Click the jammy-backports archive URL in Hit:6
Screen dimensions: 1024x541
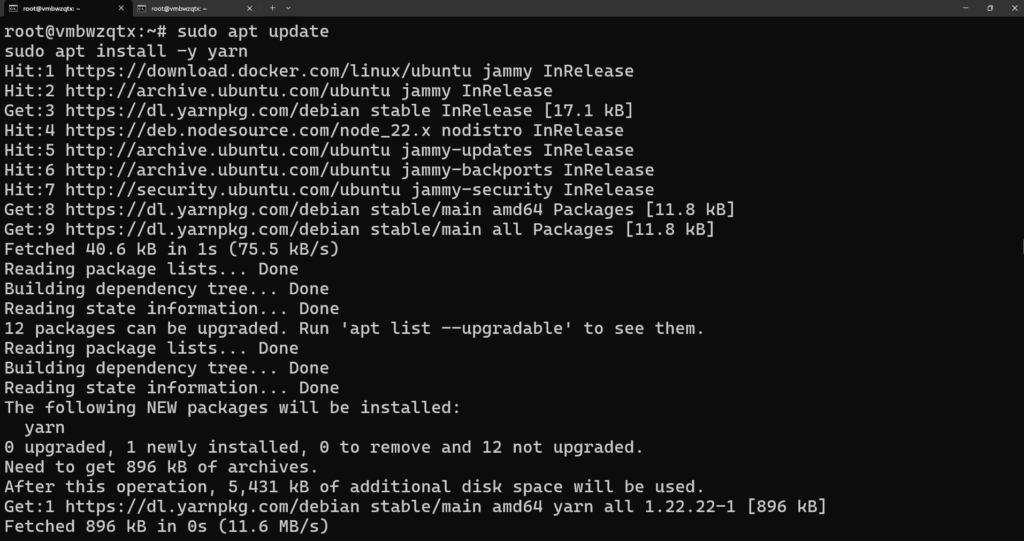(227, 170)
